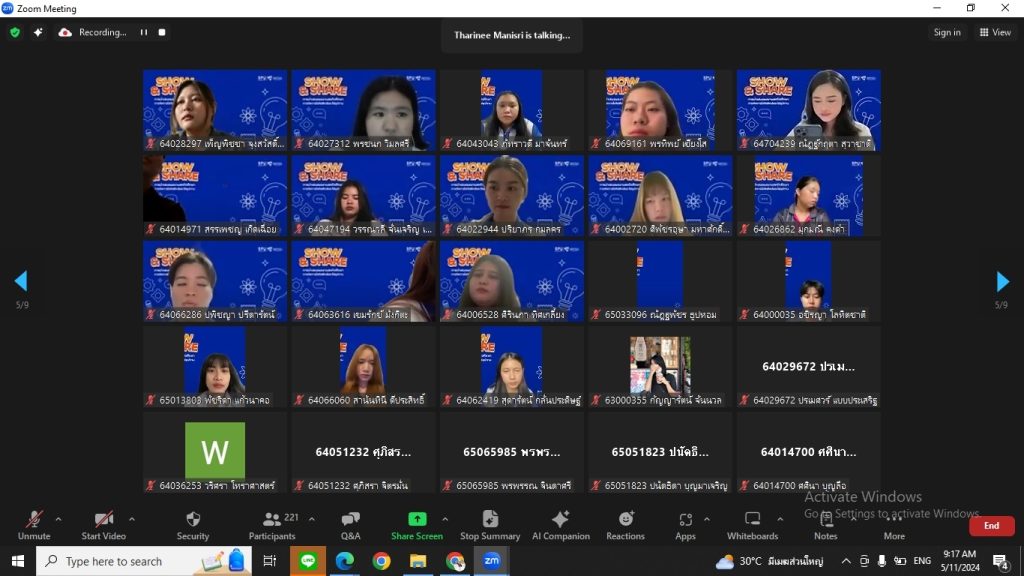The width and height of the screenshot is (1024, 576).
Task: Open Microsoft Edge from the taskbar
Action: pos(345,561)
